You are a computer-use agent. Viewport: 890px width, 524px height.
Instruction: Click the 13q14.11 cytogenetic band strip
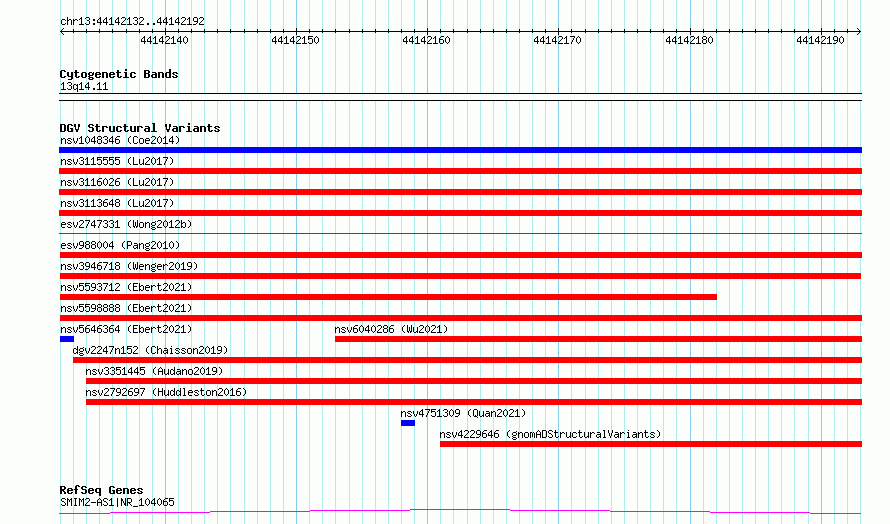tap(460, 97)
